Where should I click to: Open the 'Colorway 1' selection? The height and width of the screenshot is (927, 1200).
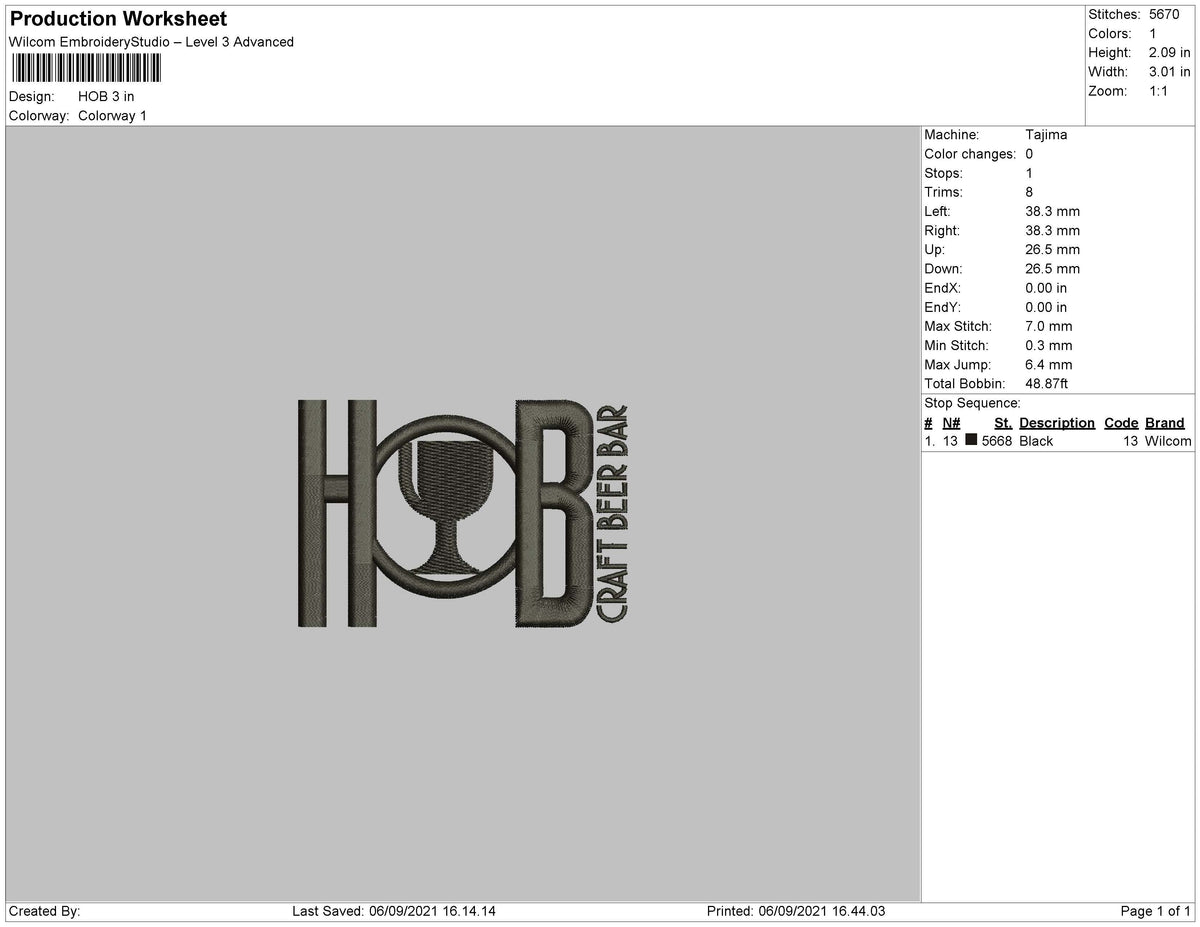(x=113, y=115)
